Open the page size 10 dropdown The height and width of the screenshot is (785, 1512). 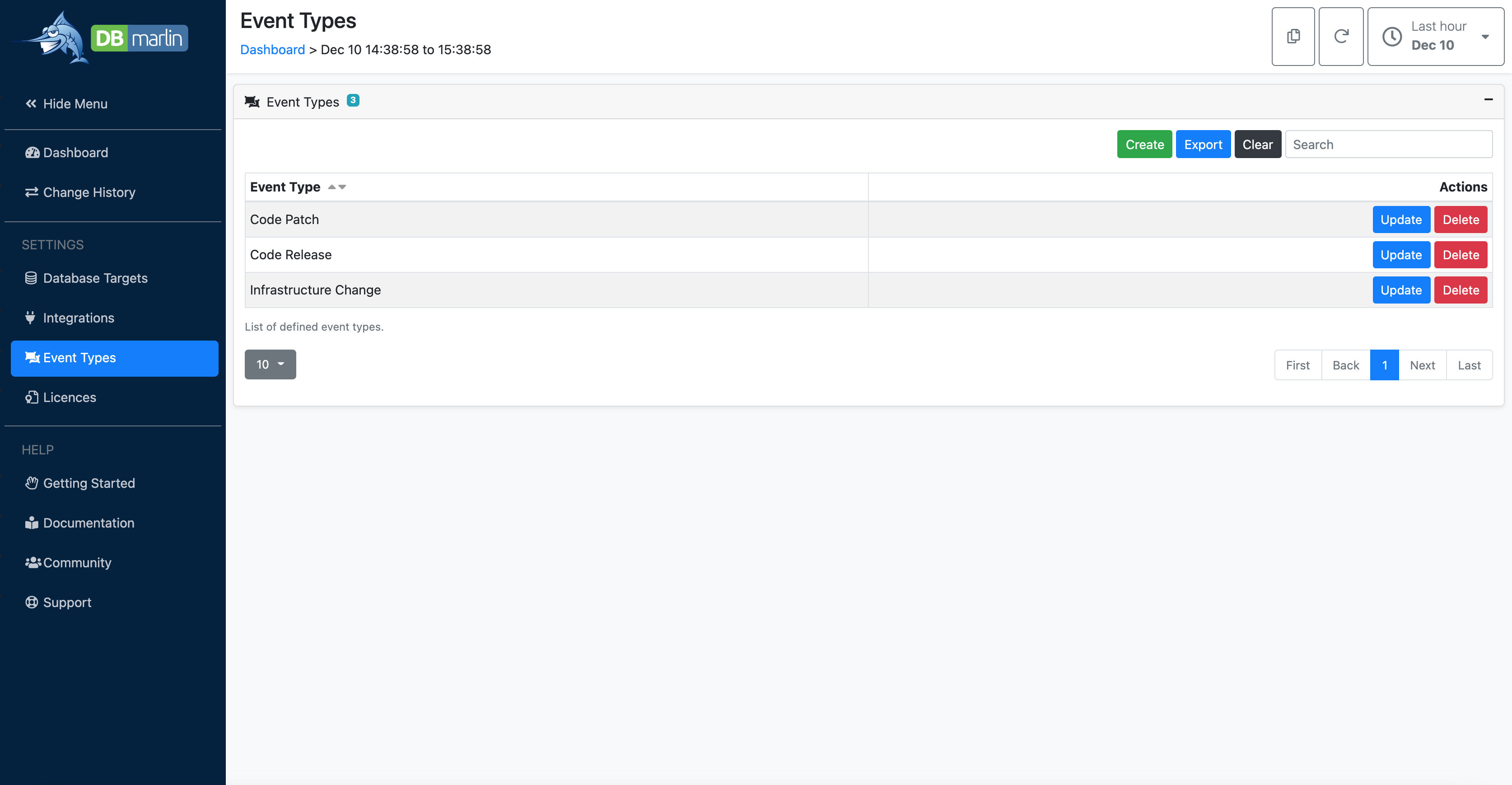click(x=270, y=364)
